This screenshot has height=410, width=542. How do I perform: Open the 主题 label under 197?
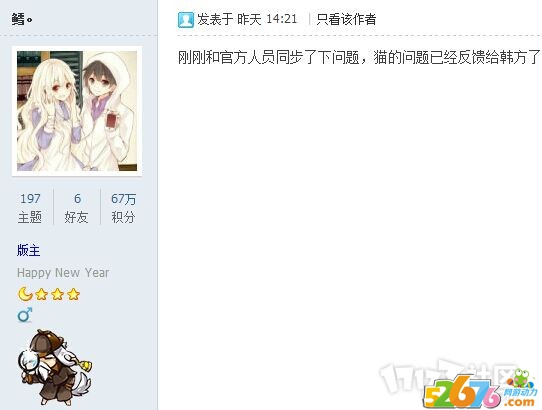pos(30,217)
